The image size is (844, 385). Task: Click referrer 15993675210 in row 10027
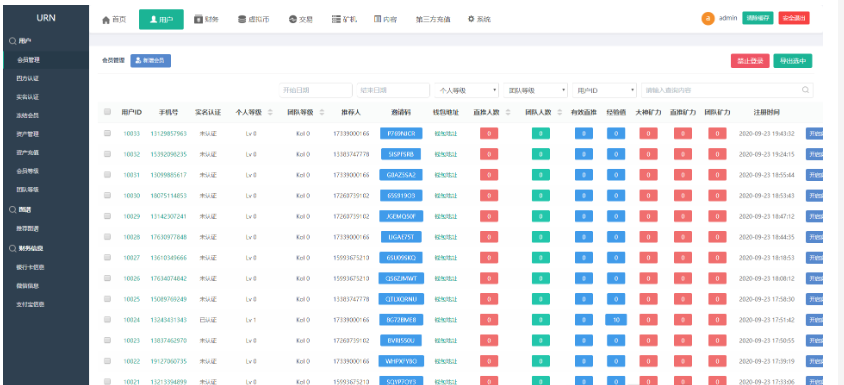(350, 258)
